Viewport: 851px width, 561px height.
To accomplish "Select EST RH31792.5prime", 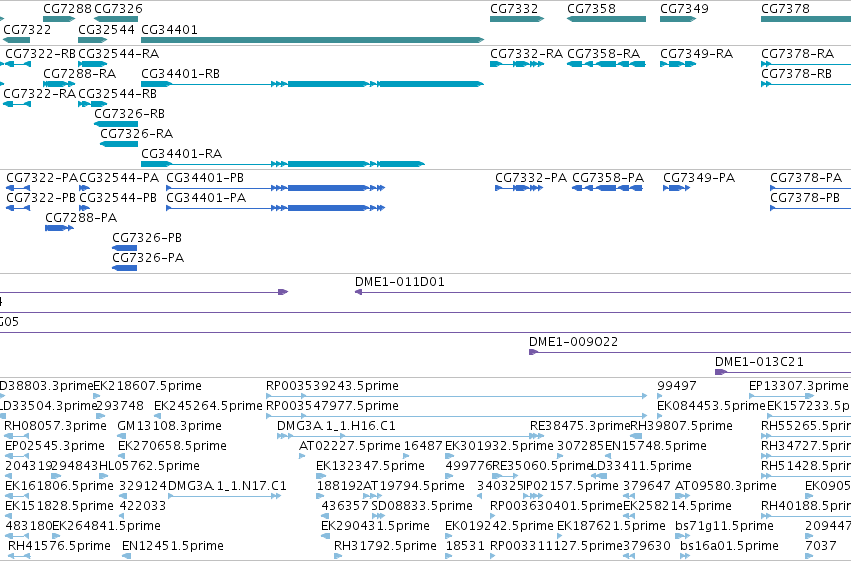I will (x=385, y=546).
